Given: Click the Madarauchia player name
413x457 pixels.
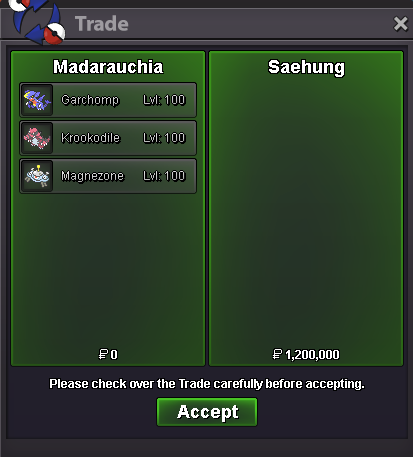Looking at the screenshot, I should click(108, 67).
